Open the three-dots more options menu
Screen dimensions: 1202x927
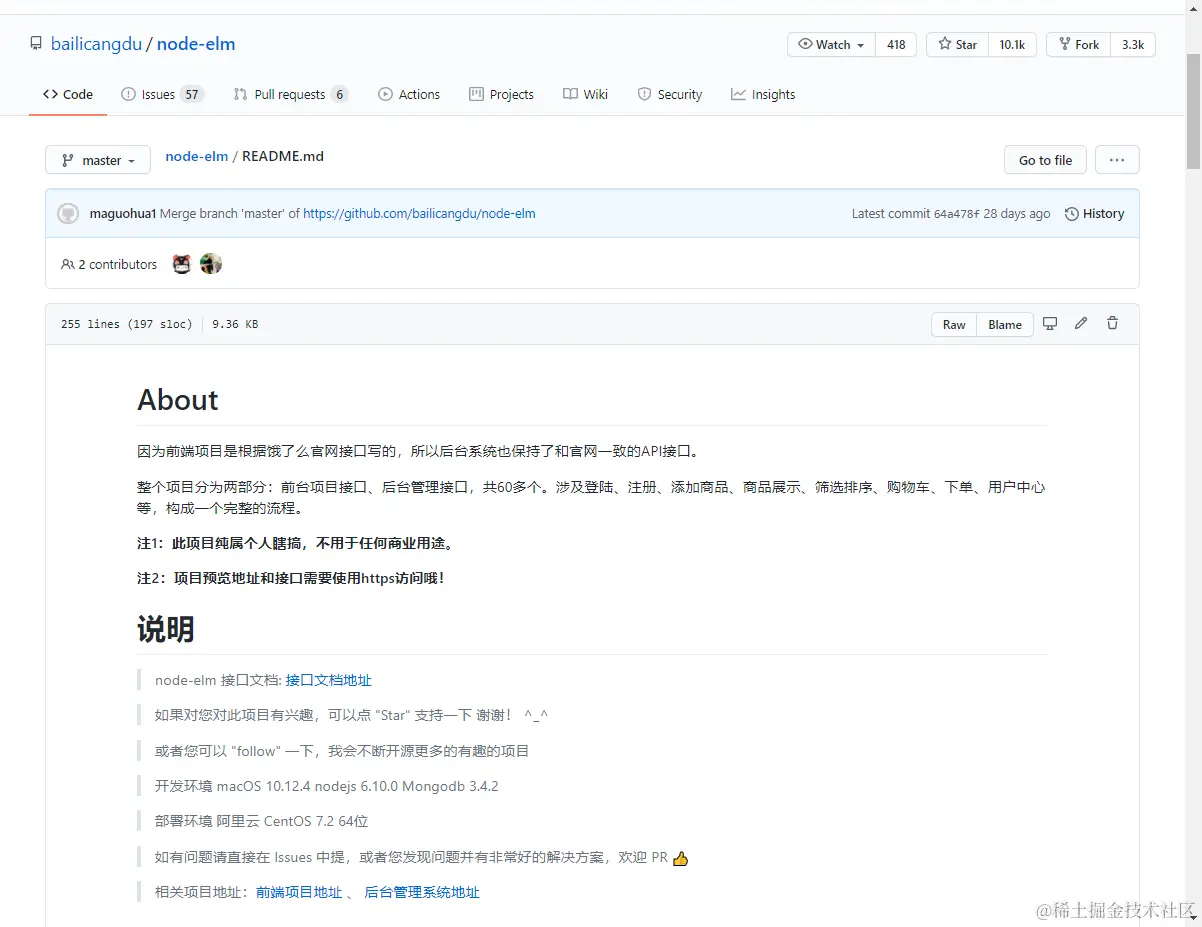[1117, 160]
